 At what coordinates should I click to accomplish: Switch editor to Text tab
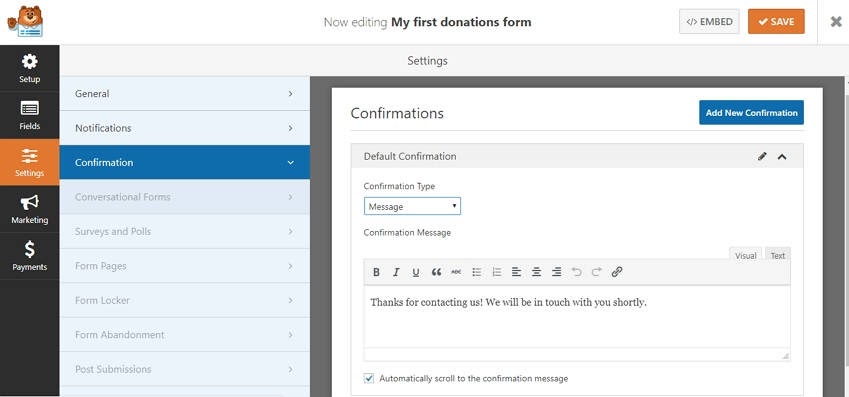coord(778,255)
